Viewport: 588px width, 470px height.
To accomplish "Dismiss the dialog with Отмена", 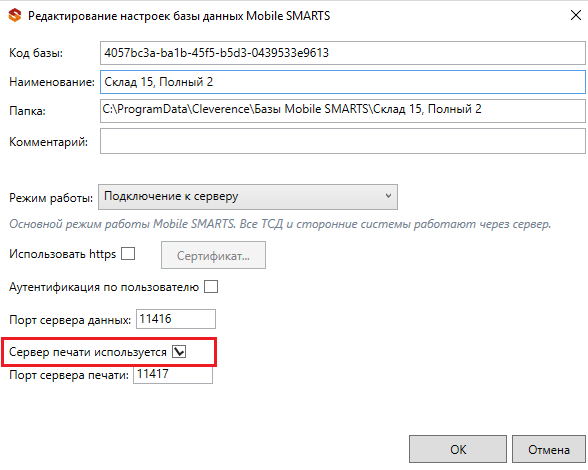I will (x=549, y=449).
